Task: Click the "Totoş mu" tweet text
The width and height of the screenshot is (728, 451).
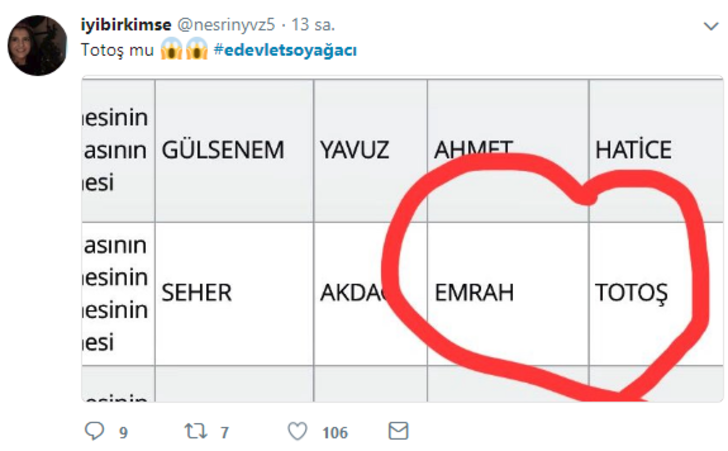Action: tap(118, 50)
